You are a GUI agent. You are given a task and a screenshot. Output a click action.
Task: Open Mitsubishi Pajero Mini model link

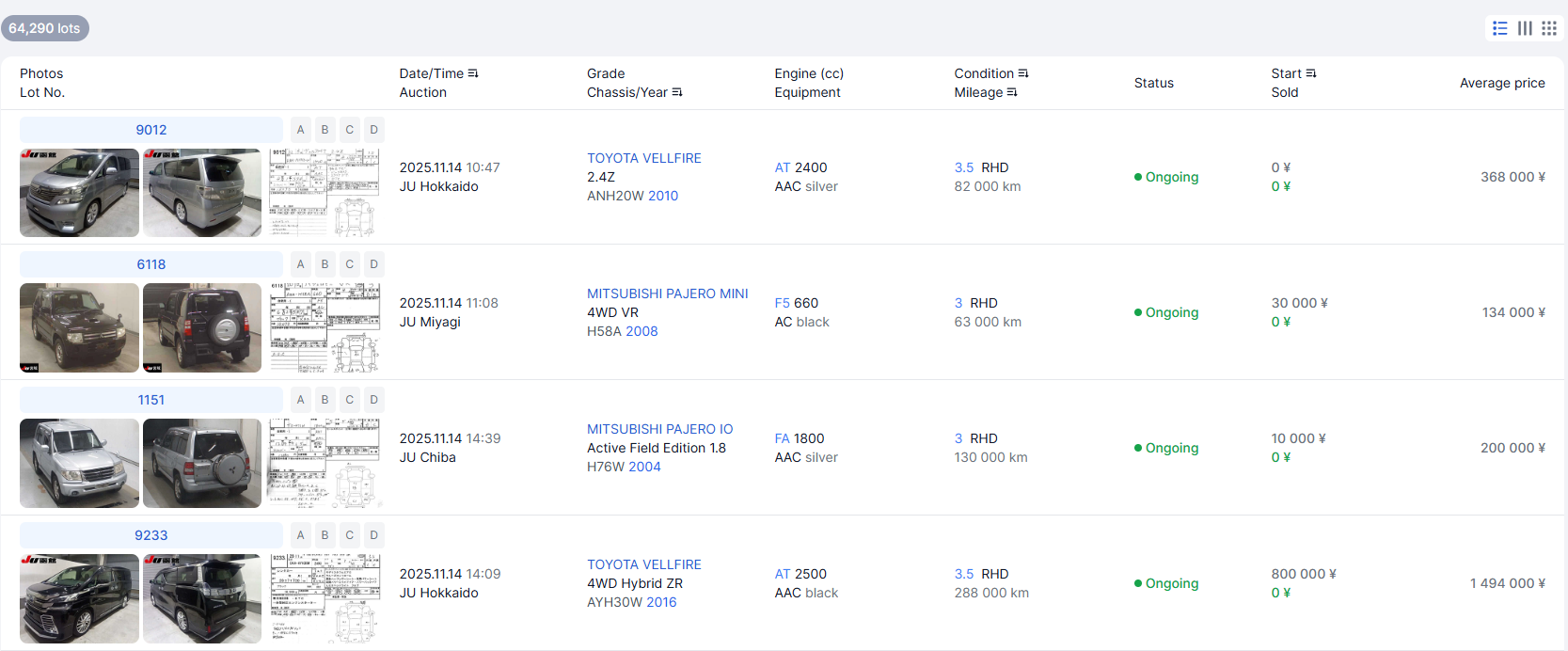pos(667,294)
